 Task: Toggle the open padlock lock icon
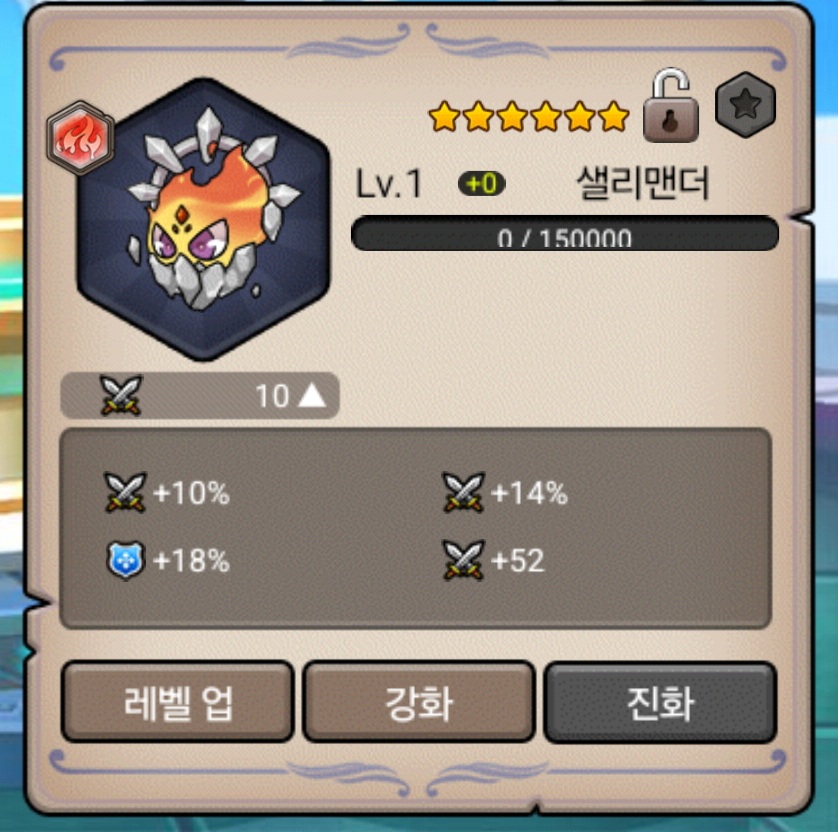click(671, 106)
